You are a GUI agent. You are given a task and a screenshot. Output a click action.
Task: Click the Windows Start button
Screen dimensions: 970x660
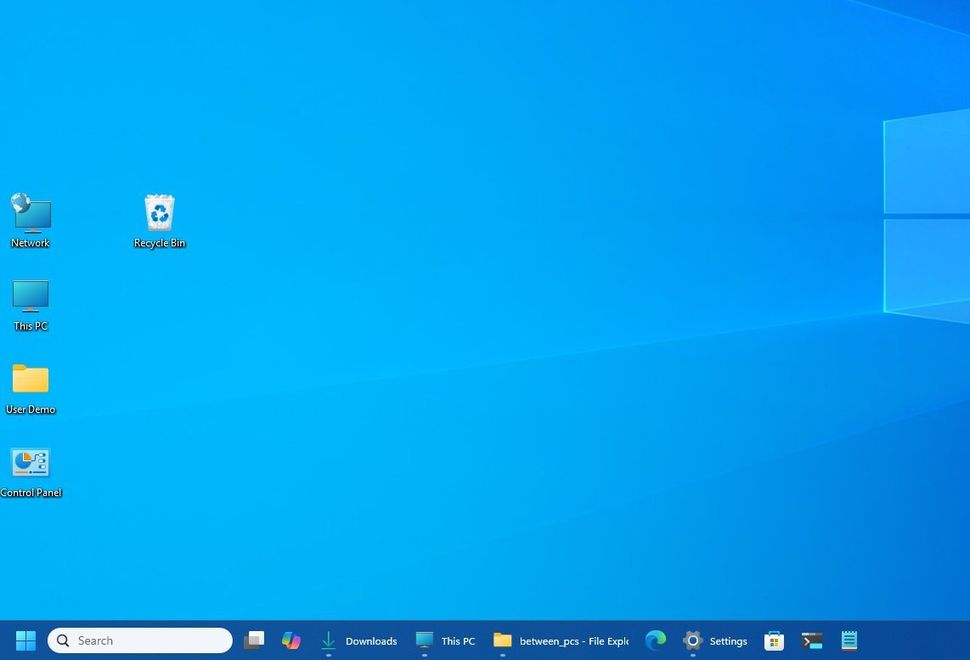(24, 640)
